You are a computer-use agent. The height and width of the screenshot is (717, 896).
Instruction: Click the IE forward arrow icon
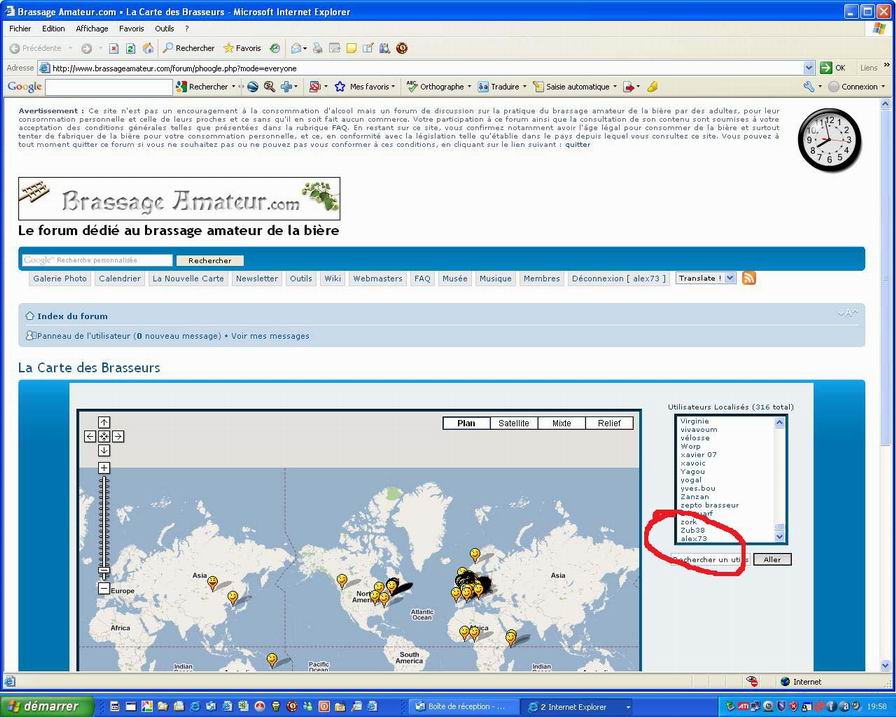click(x=86, y=49)
